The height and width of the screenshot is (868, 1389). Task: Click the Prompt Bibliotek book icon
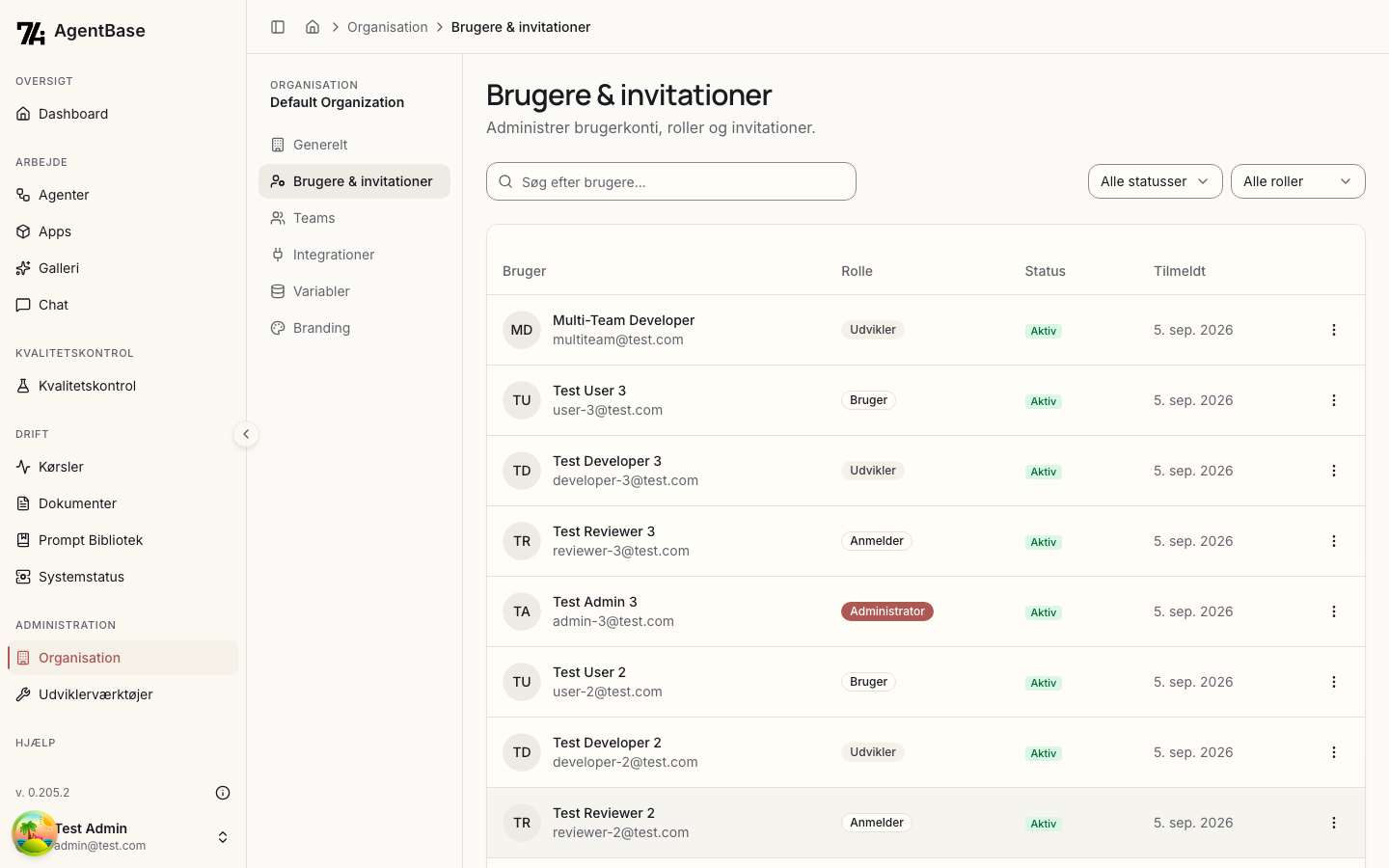[x=23, y=540]
